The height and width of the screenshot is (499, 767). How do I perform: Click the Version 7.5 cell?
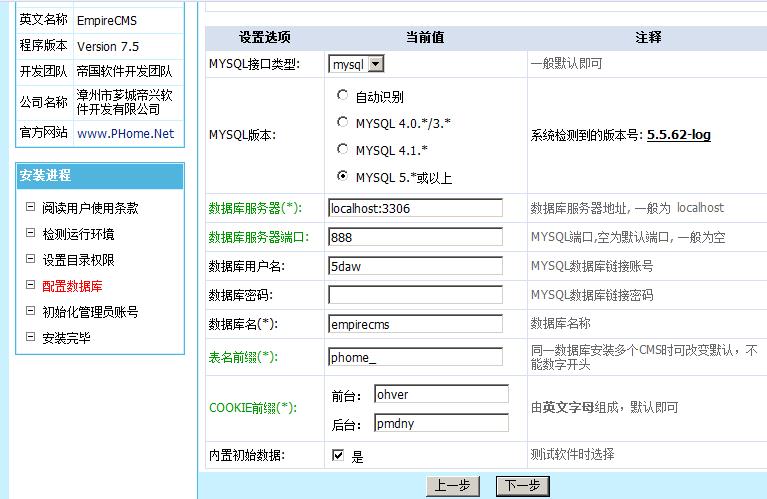(x=129, y=46)
